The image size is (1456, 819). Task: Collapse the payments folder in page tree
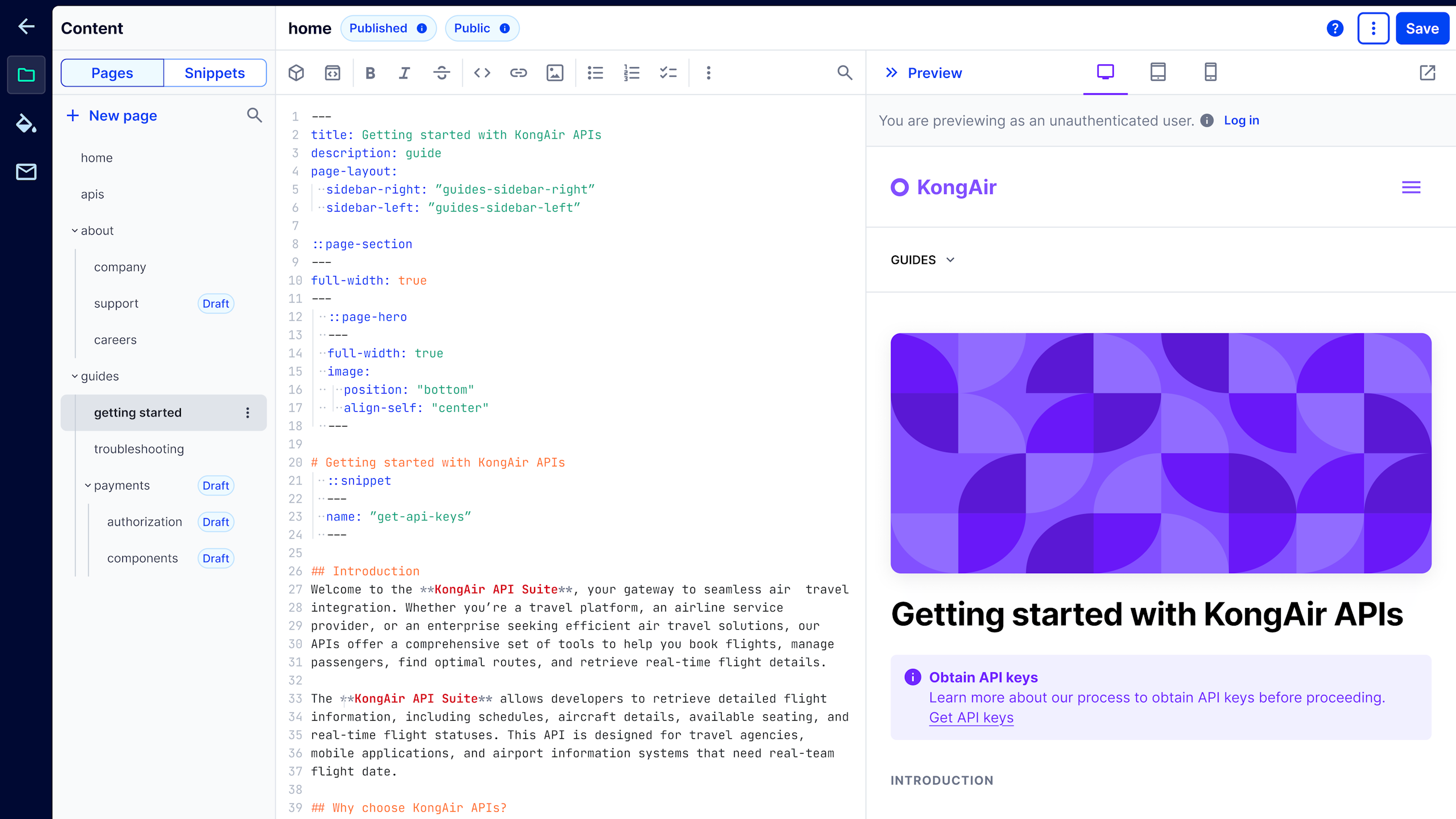(88, 486)
